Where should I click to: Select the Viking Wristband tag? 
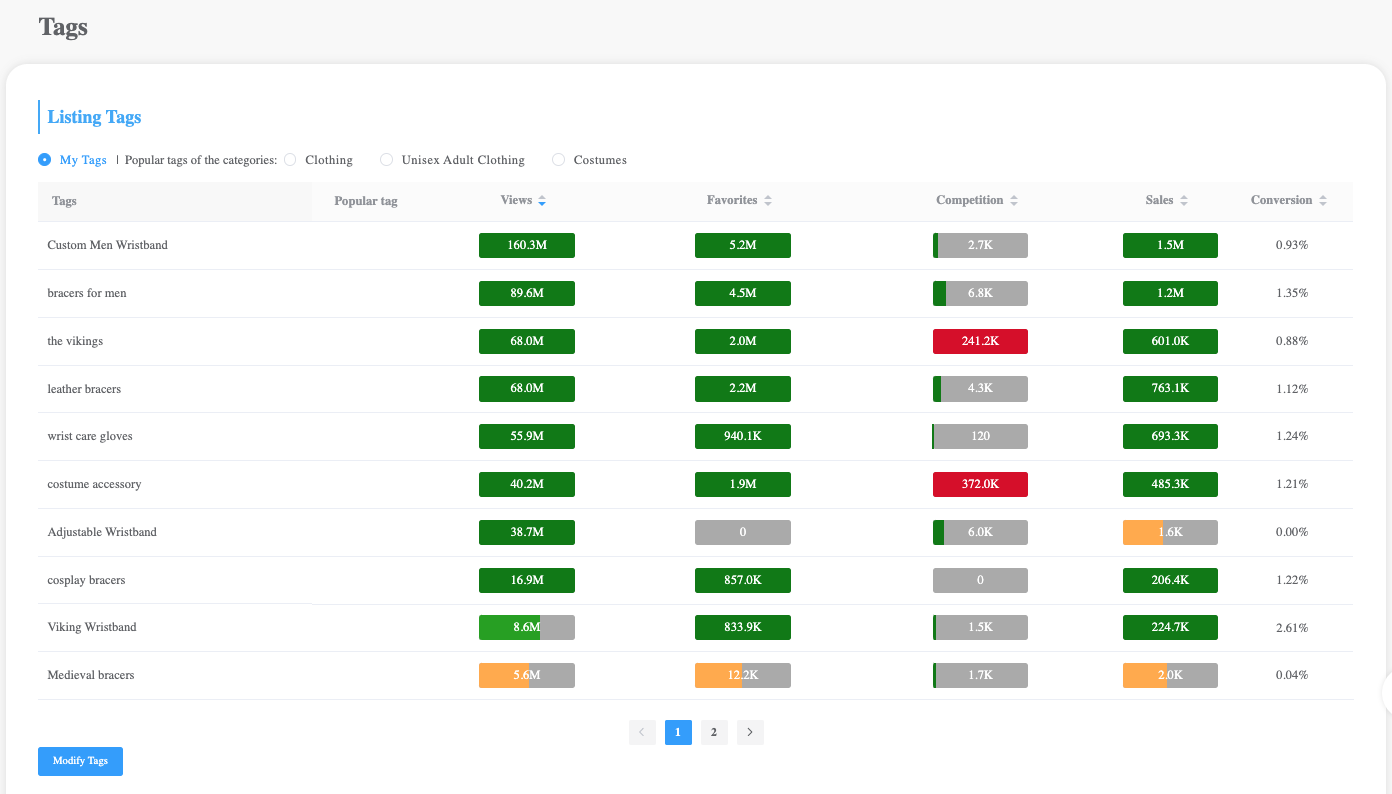[x=92, y=628]
